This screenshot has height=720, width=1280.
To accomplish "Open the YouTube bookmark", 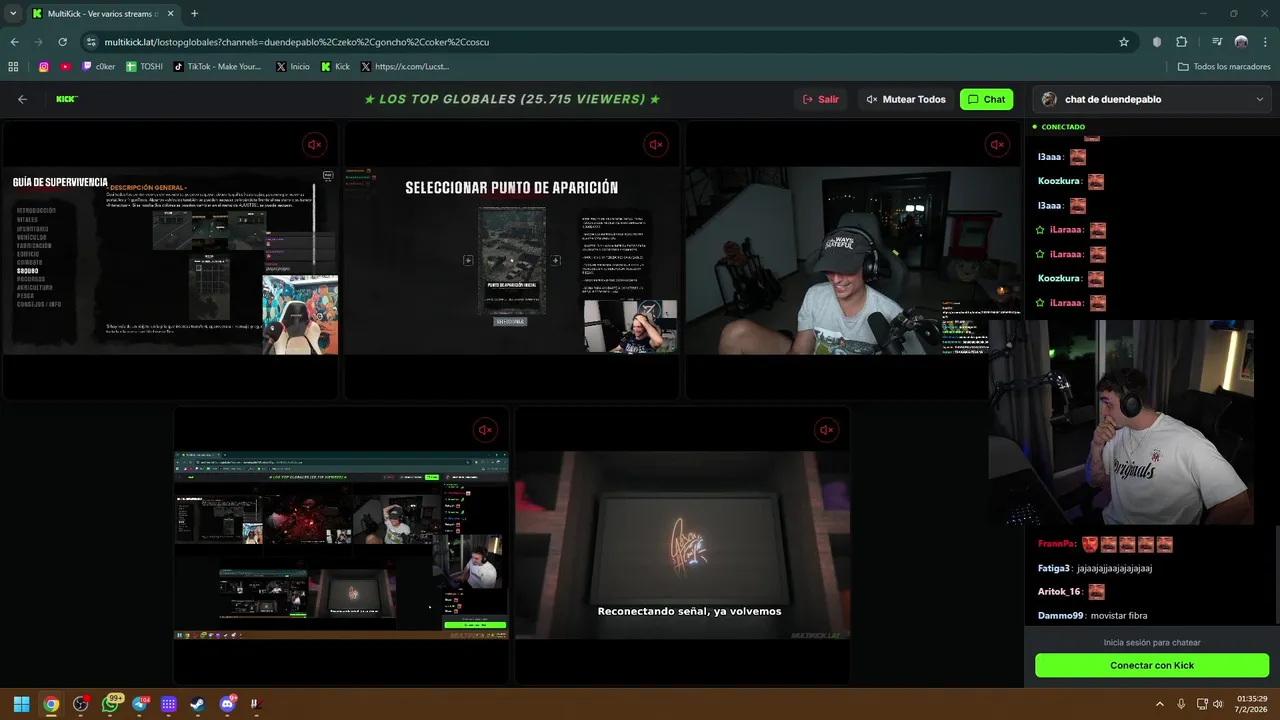I will 66,67.
